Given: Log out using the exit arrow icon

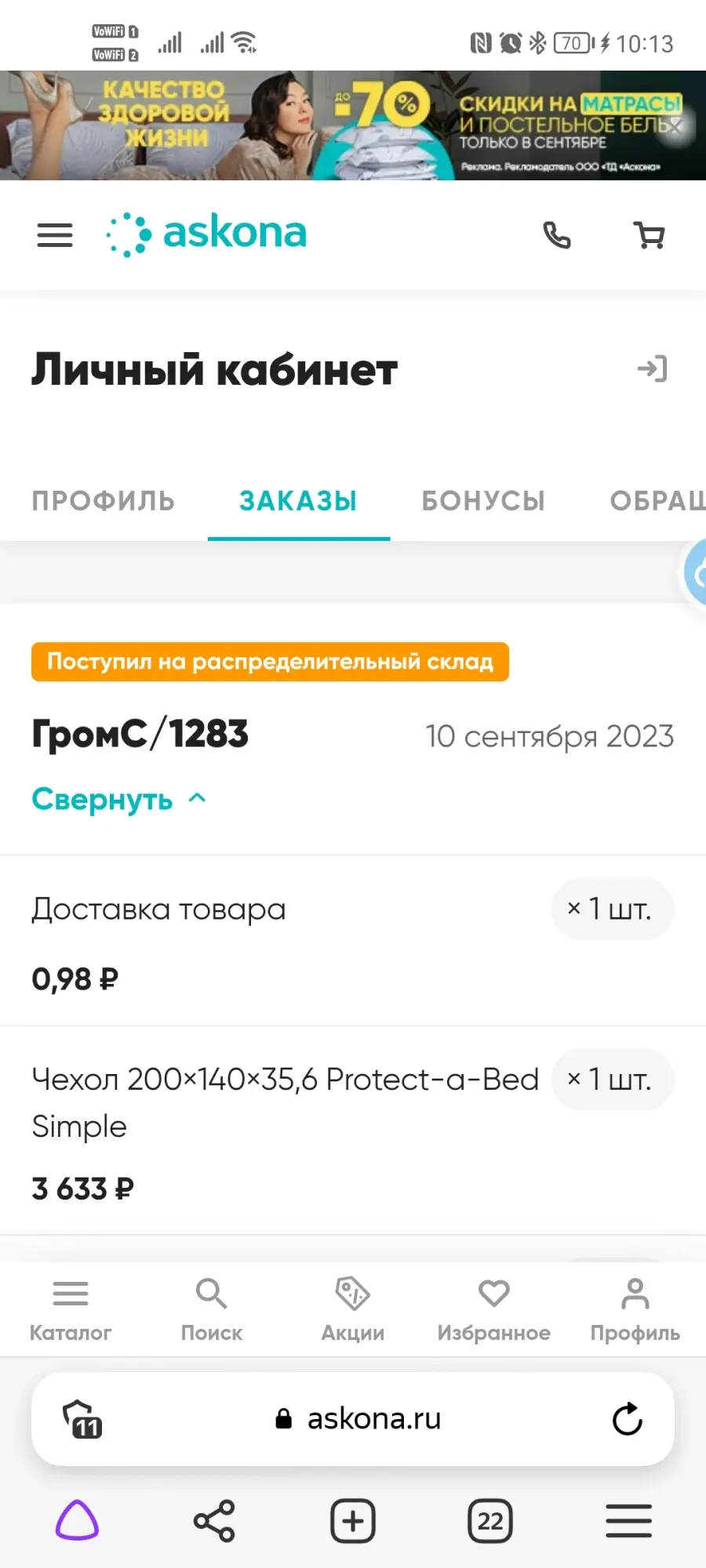Looking at the screenshot, I should click(653, 368).
